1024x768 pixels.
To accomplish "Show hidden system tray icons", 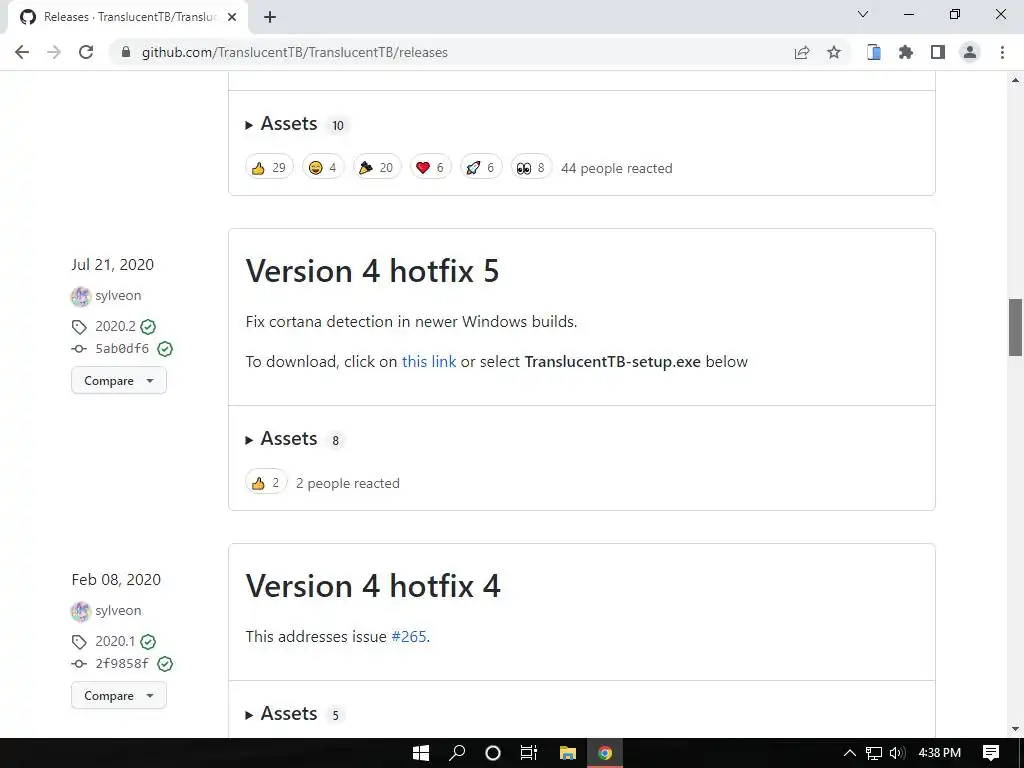I will (x=850, y=753).
